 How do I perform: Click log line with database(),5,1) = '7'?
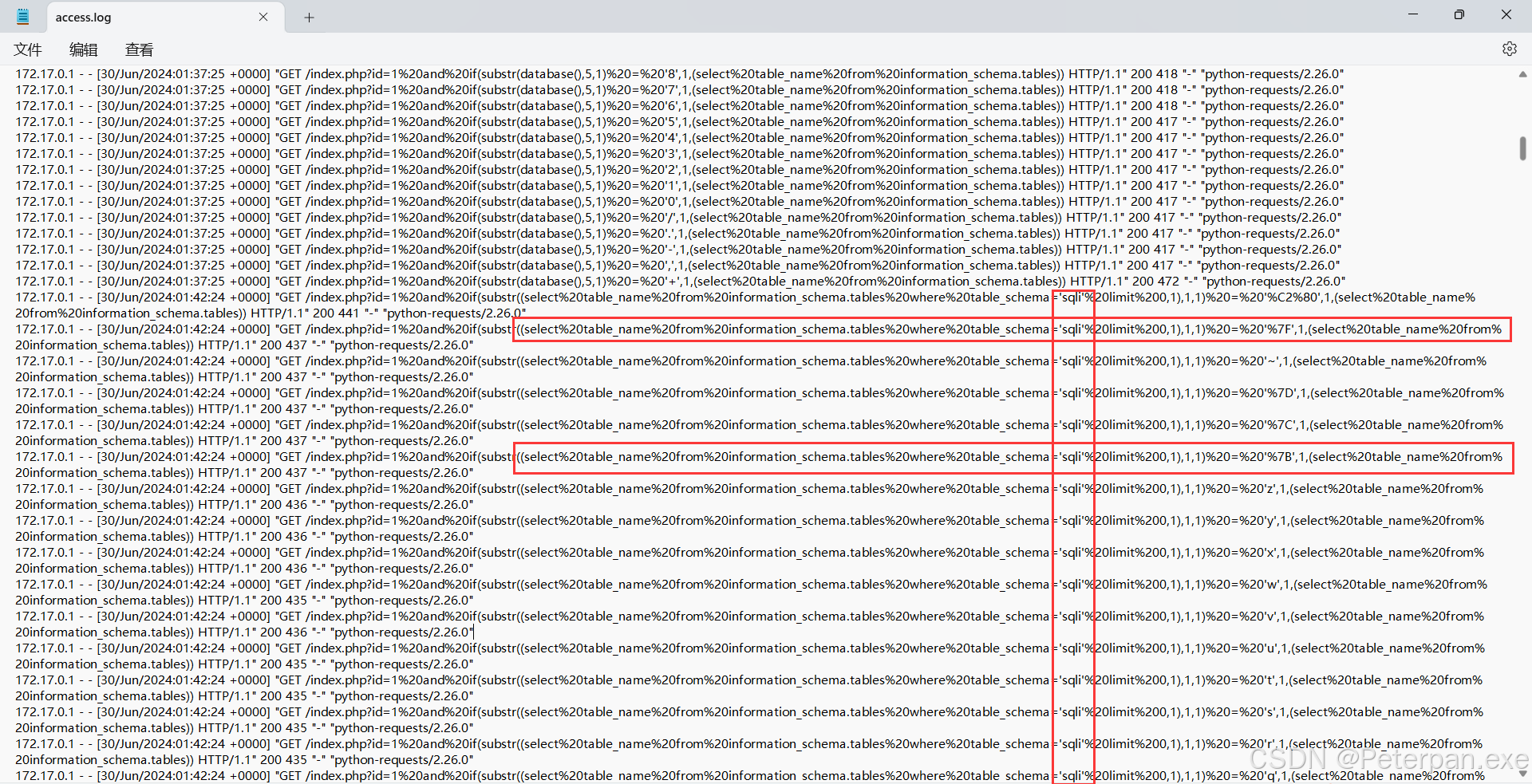coord(680,90)
